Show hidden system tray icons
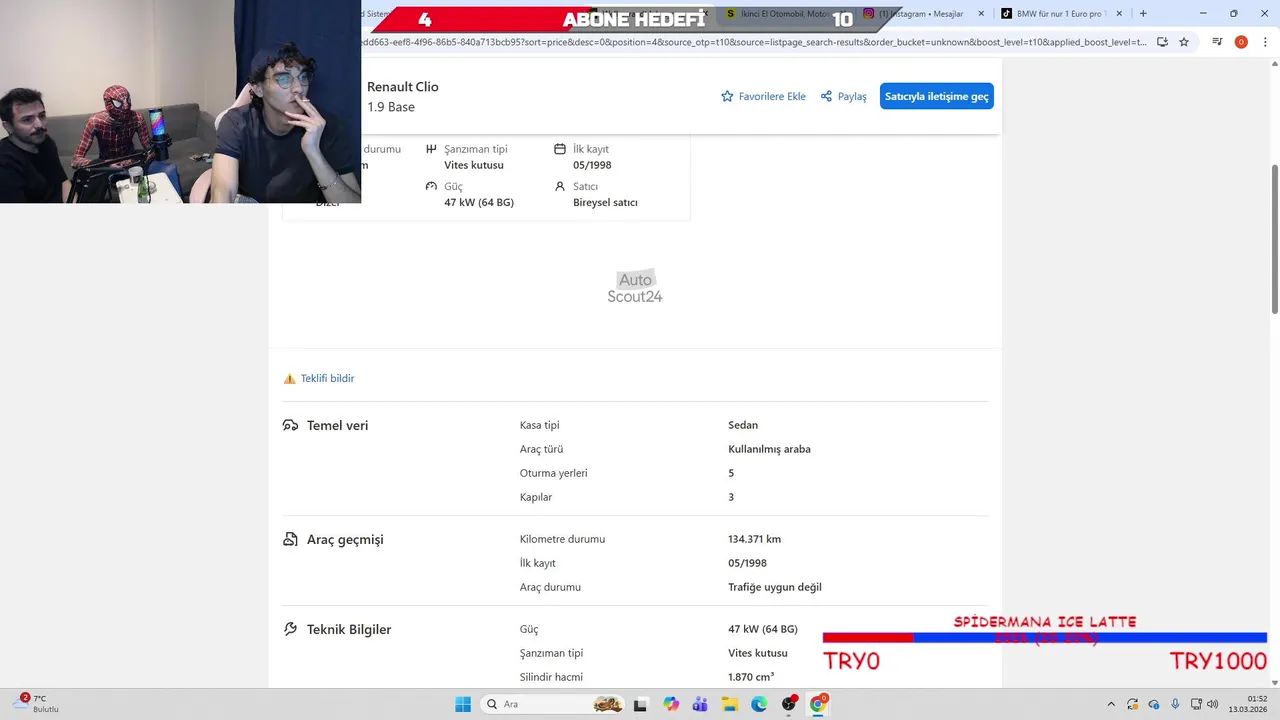Image resolution: width=1280 pixels, height=720 pixels. (x=1111, y=704)
